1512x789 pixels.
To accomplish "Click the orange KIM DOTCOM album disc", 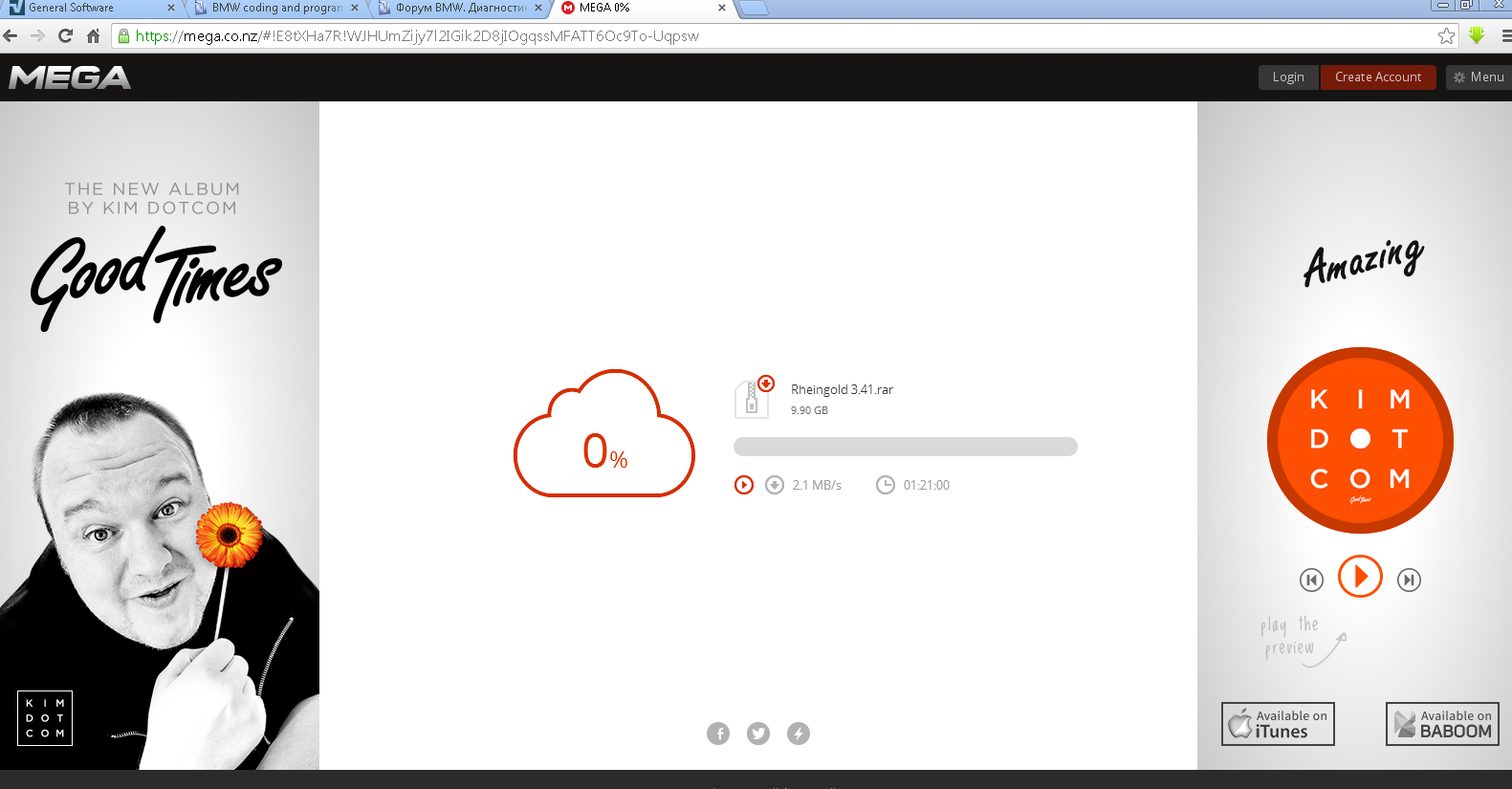I will [x=1360, y=440].
